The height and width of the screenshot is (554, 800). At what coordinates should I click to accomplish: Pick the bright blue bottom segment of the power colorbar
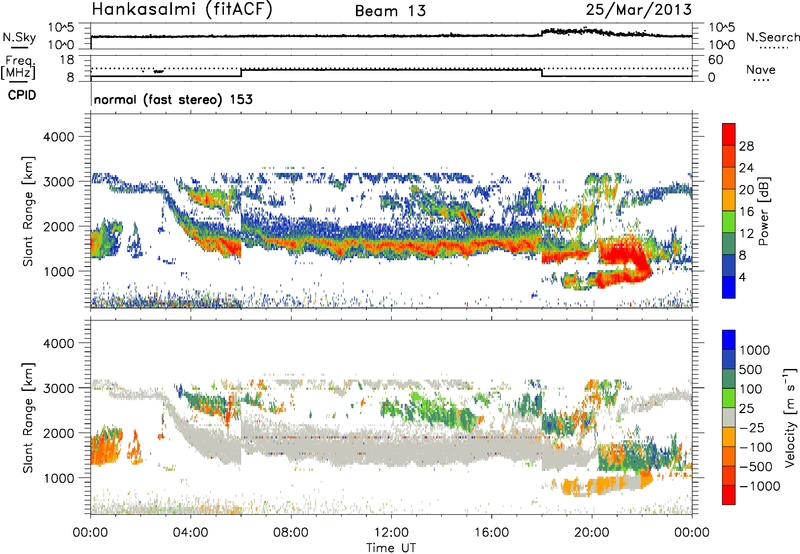point(729,288)
